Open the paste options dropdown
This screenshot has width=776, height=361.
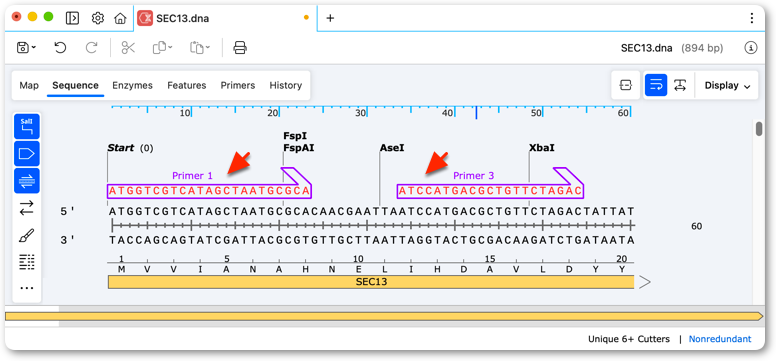(x=208, y=48)
